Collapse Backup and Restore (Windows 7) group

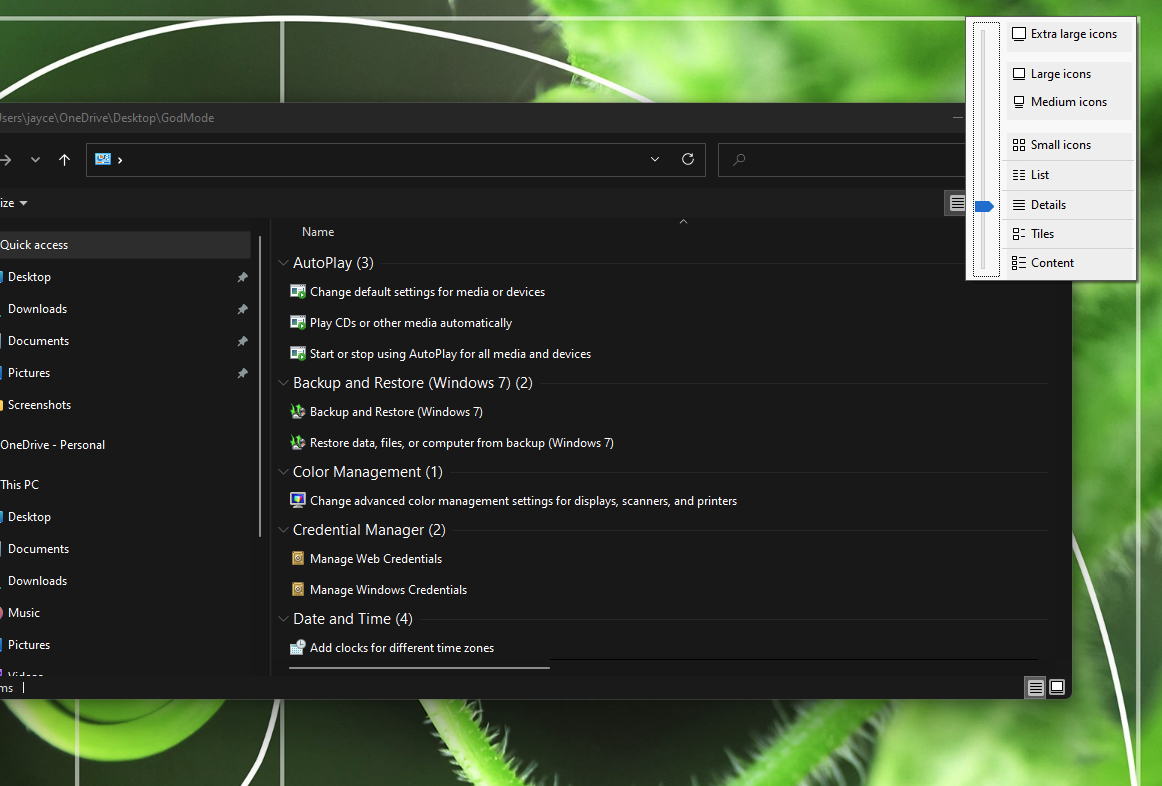point(283,383)
